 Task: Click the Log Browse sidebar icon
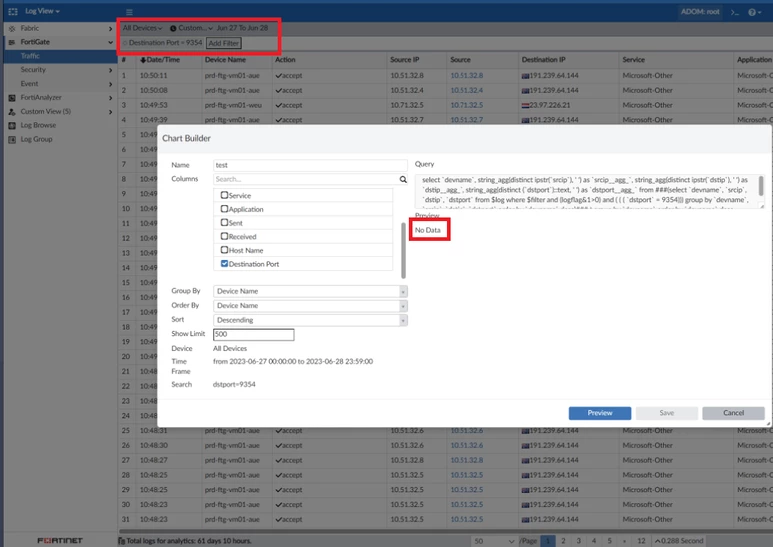point(12,125)
